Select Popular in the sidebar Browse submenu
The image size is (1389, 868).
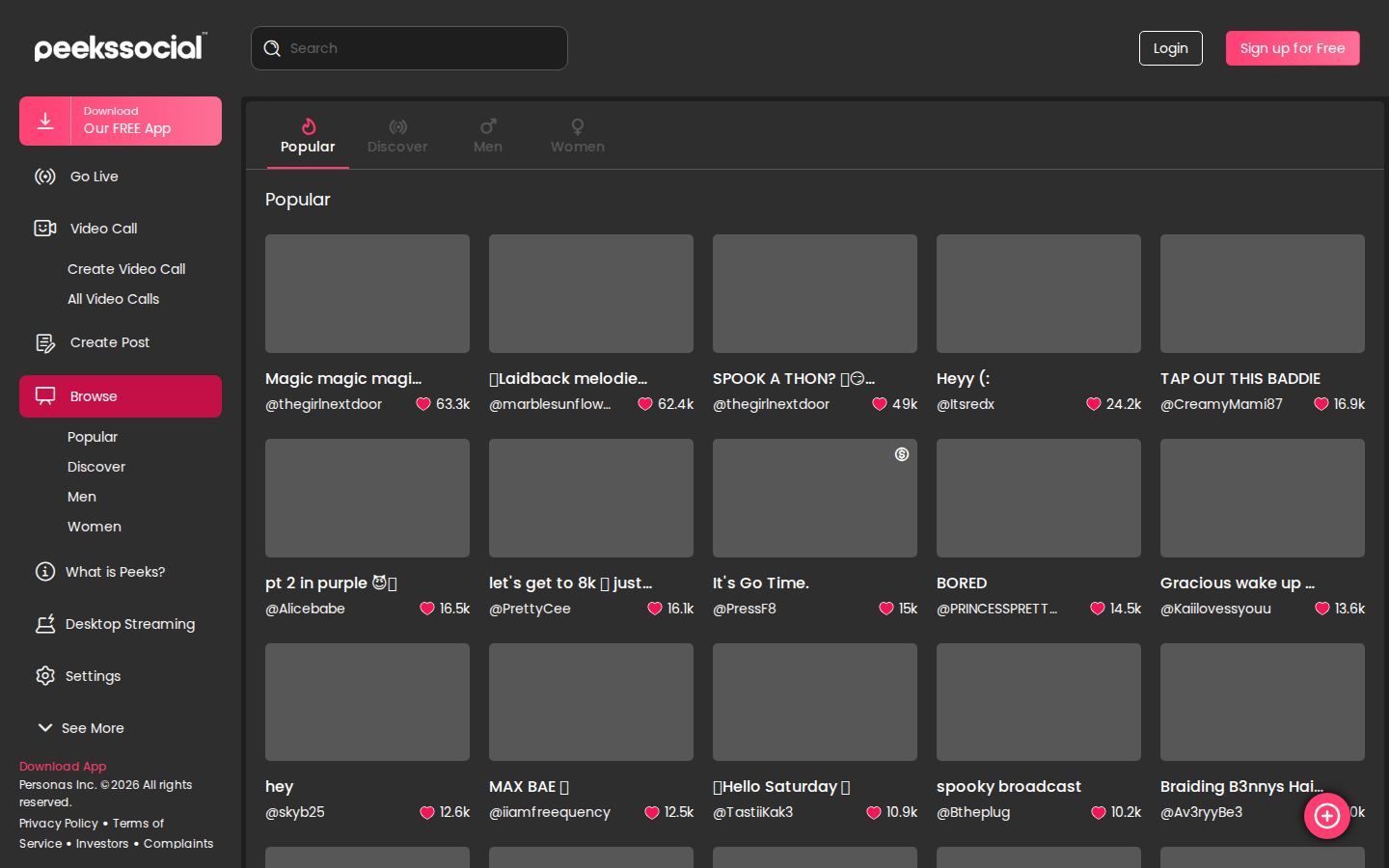[93, 437]
